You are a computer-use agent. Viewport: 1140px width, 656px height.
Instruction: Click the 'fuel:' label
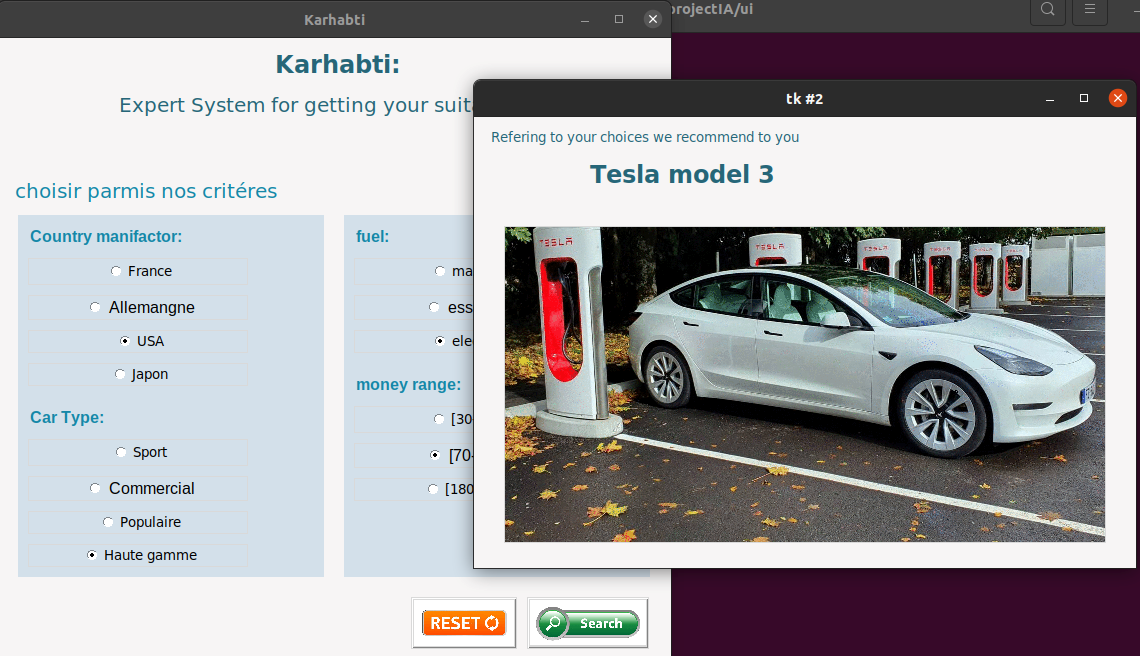[372, 236]
